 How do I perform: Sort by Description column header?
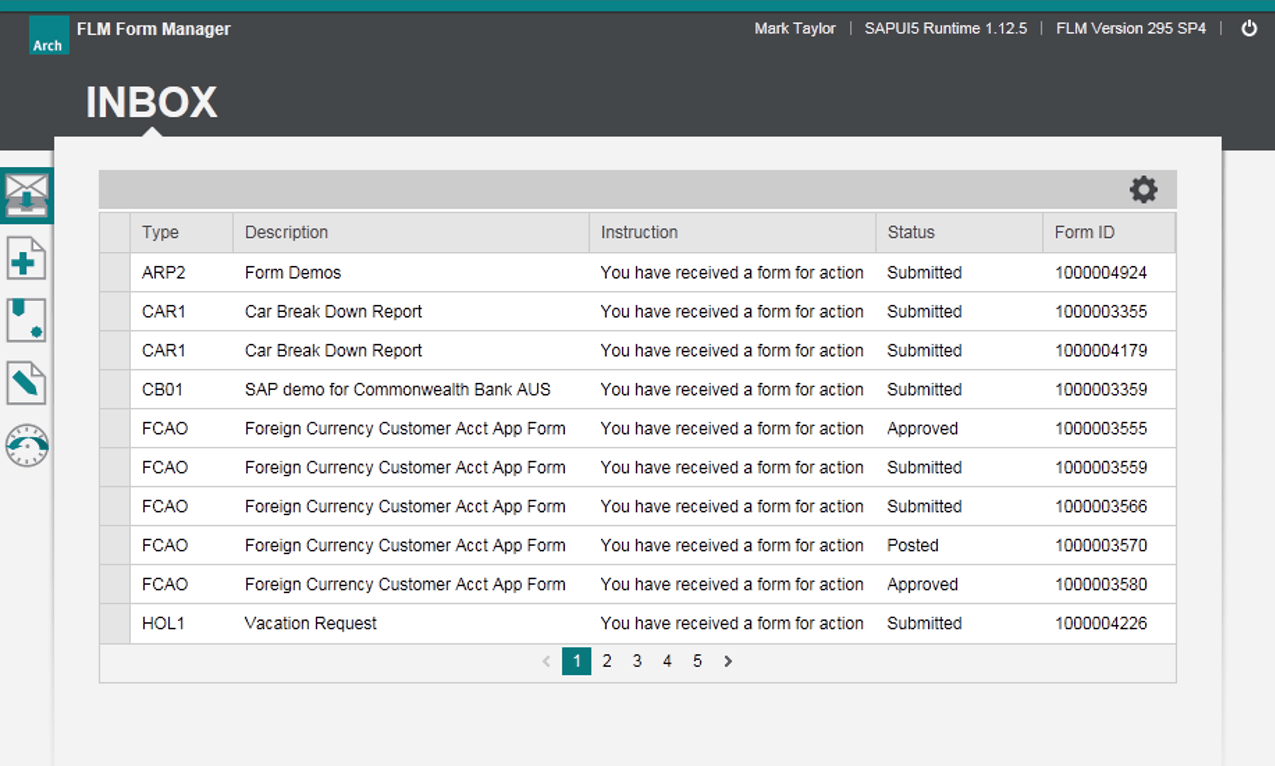click(x=411, y=232)
